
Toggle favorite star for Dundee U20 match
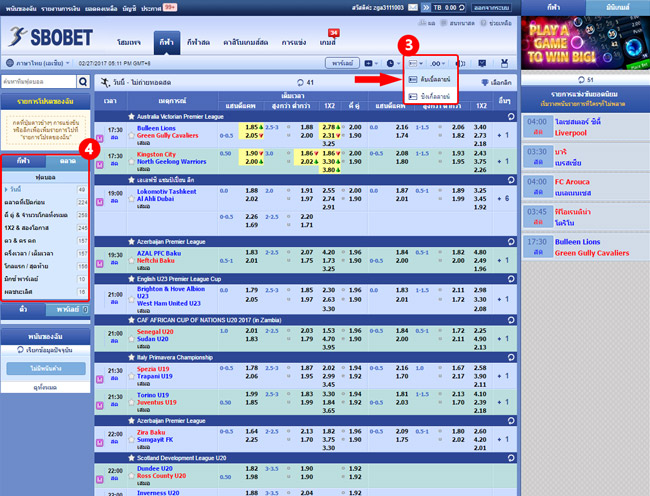(x=131, y=476)
